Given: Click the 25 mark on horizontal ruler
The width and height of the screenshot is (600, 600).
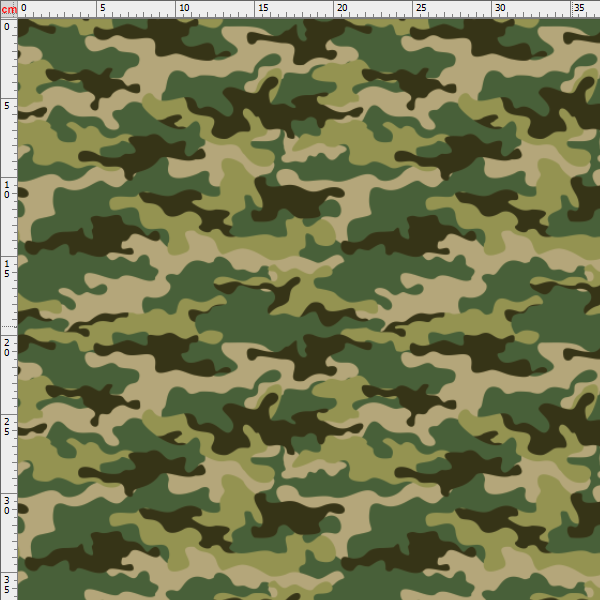Looking at the screenshot, I should [x=421, y=8].
